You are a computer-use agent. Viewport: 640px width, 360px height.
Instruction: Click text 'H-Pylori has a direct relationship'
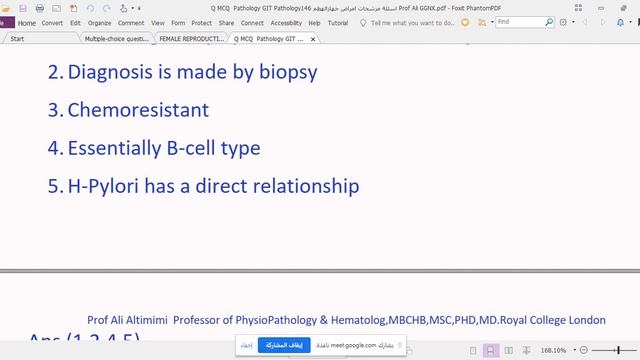213,186
